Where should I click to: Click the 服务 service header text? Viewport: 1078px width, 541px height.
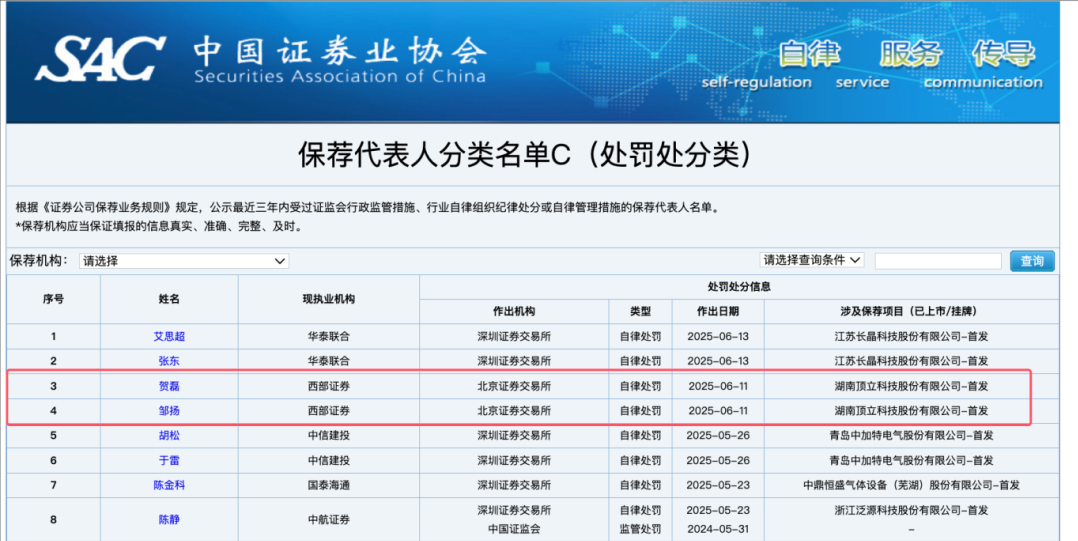click(x=910, y=54)
